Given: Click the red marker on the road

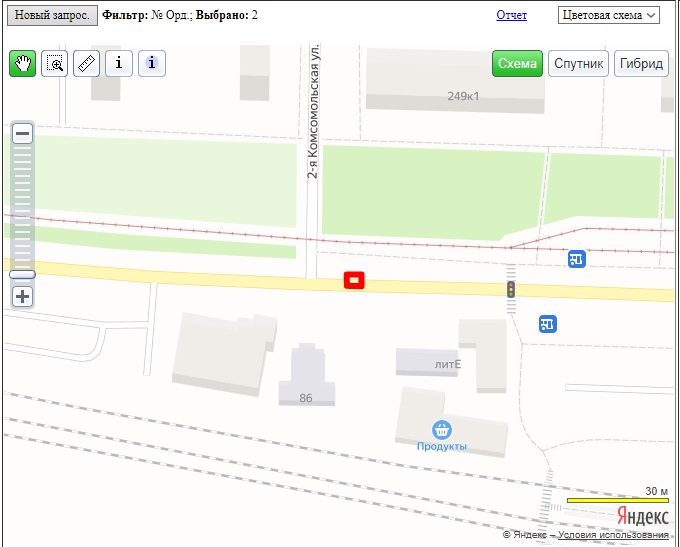Looking at the screenshot, I should (354, 280).
